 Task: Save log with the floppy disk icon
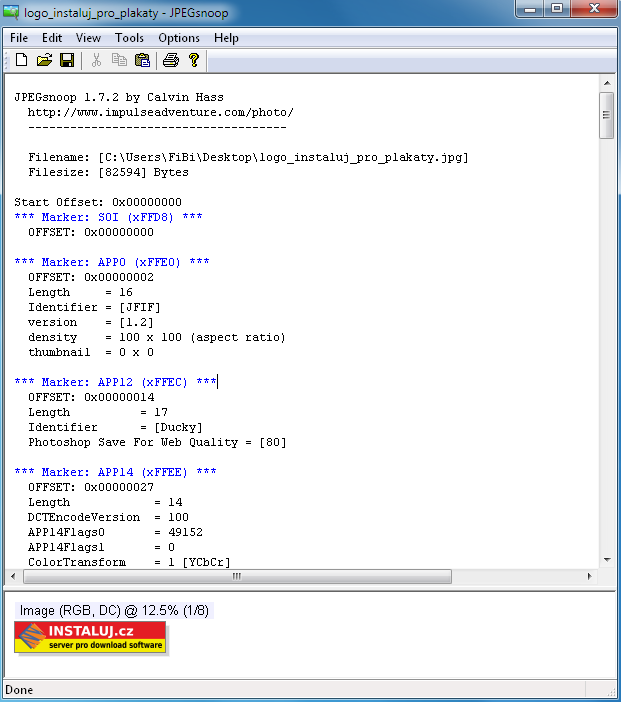point(67,60)
